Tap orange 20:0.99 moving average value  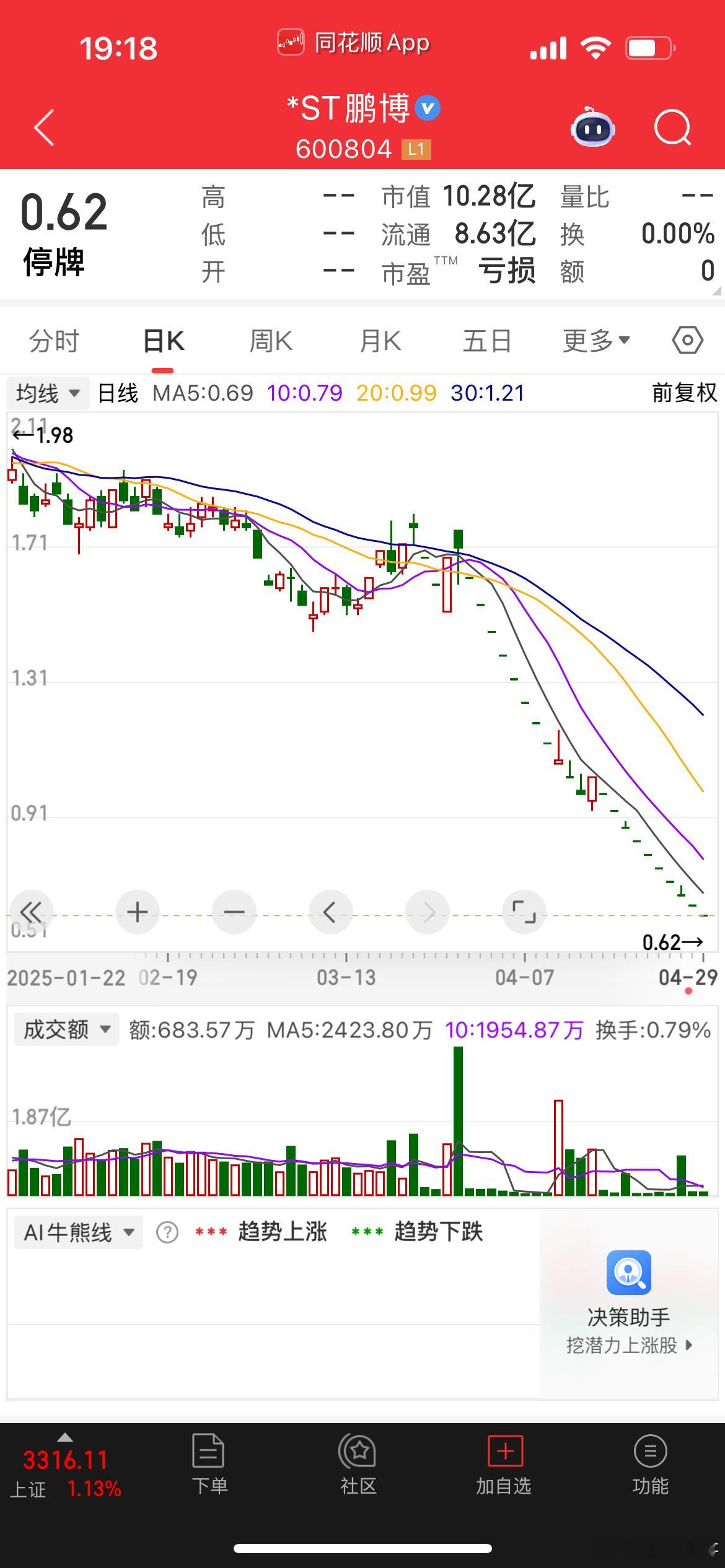tap(397, 393)
